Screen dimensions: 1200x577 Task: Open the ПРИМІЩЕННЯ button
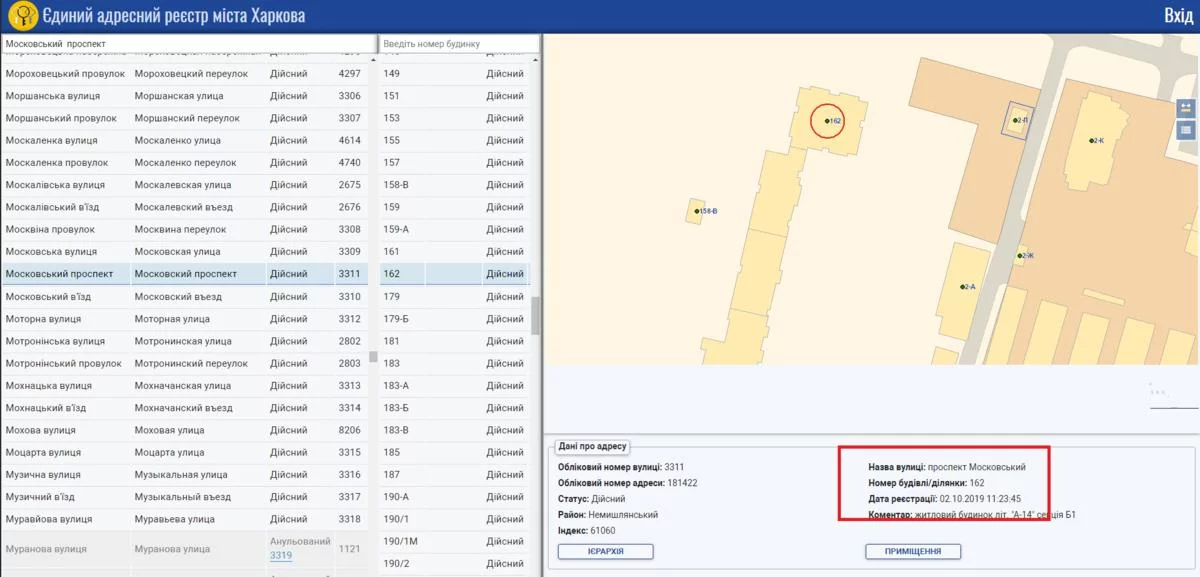[x=912, y=551]
